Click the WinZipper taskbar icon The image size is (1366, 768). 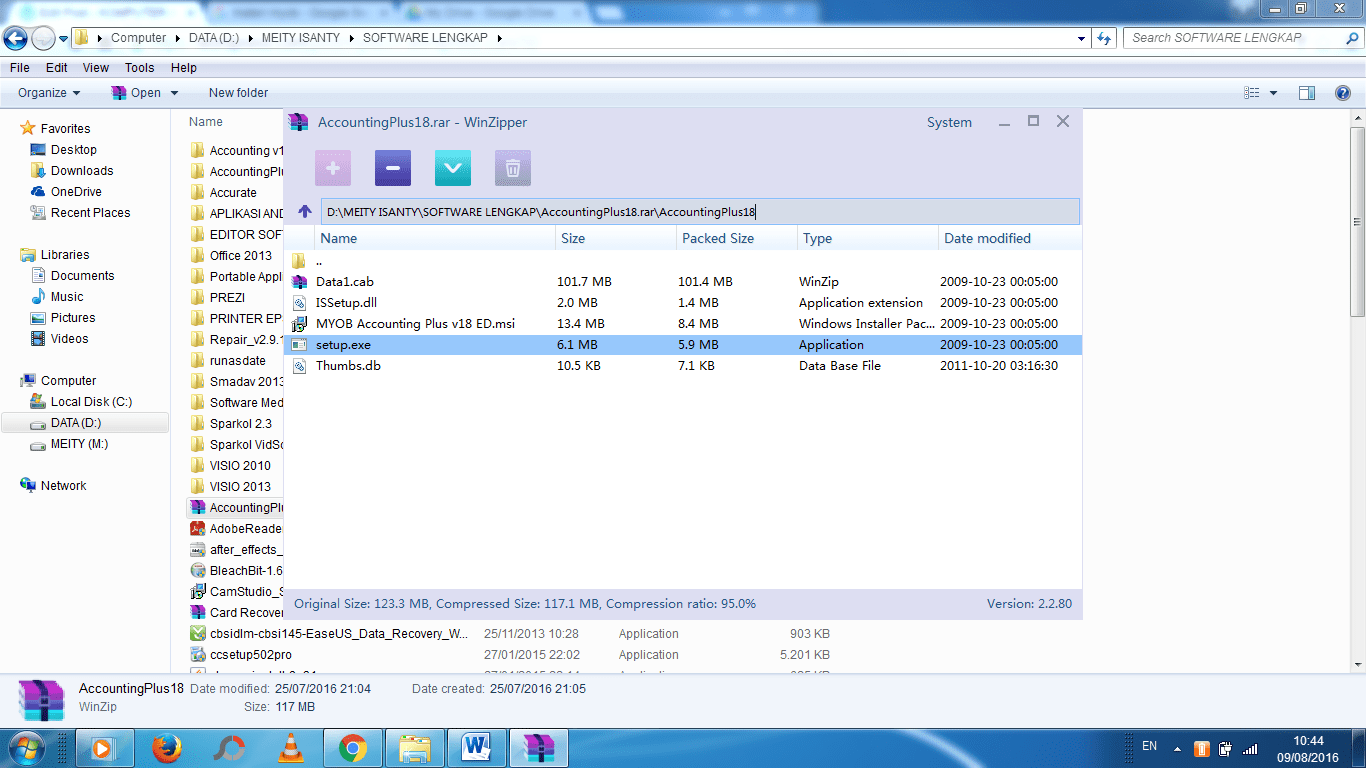pyautogui.click(x=539, y=748)
